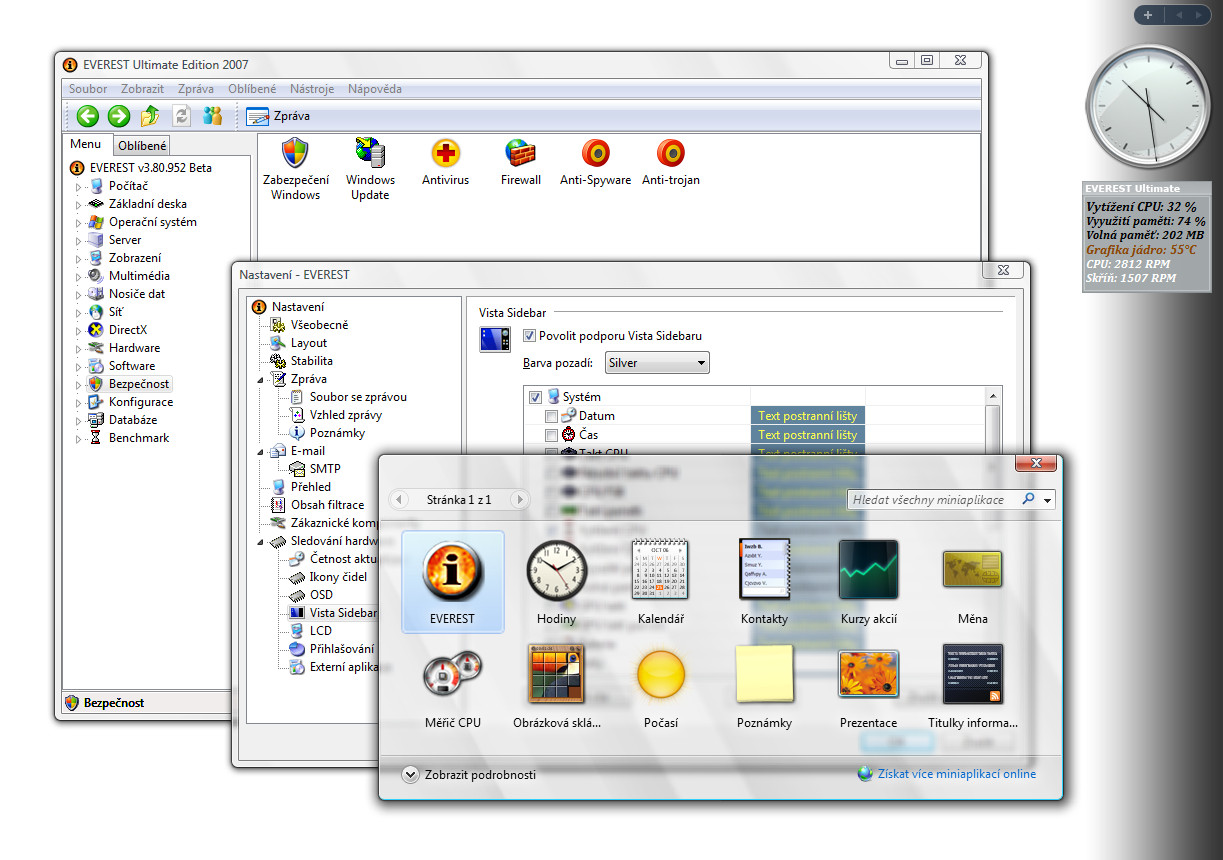Click the sidebar add gadget plus button
Viewport: 1223px width, 860px height.
pos(1148,15)
